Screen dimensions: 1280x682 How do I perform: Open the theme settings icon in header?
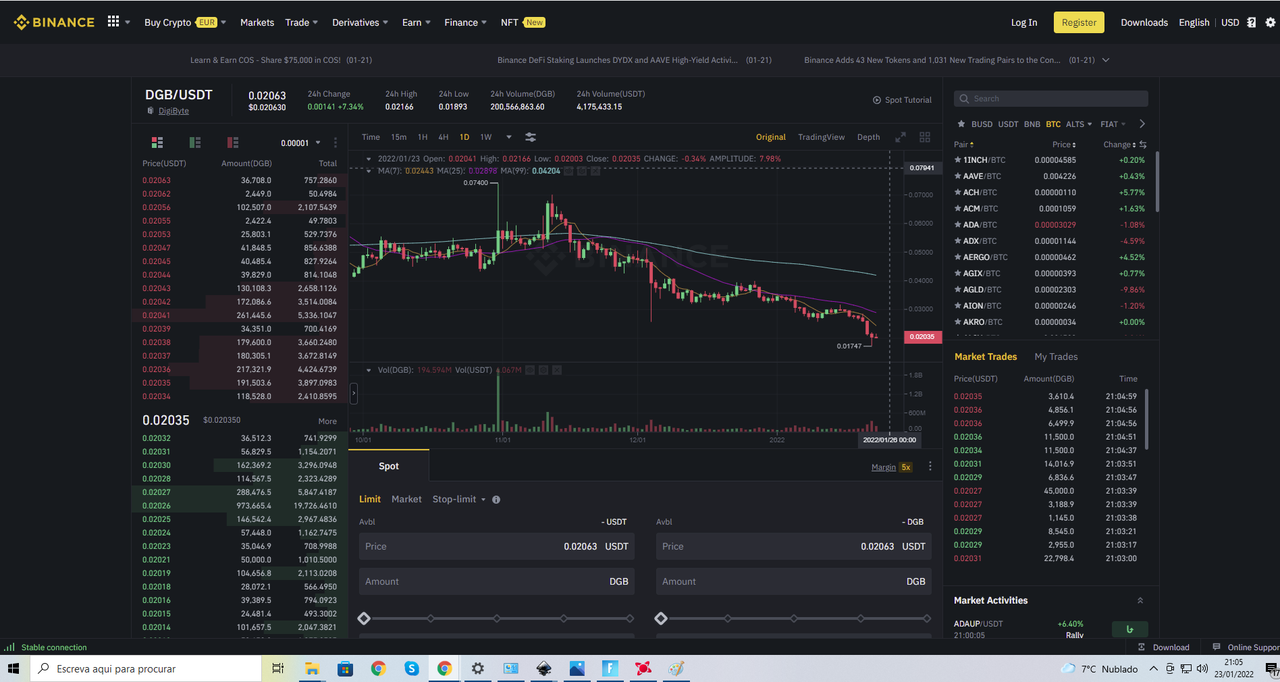(x=1269, y=22)
